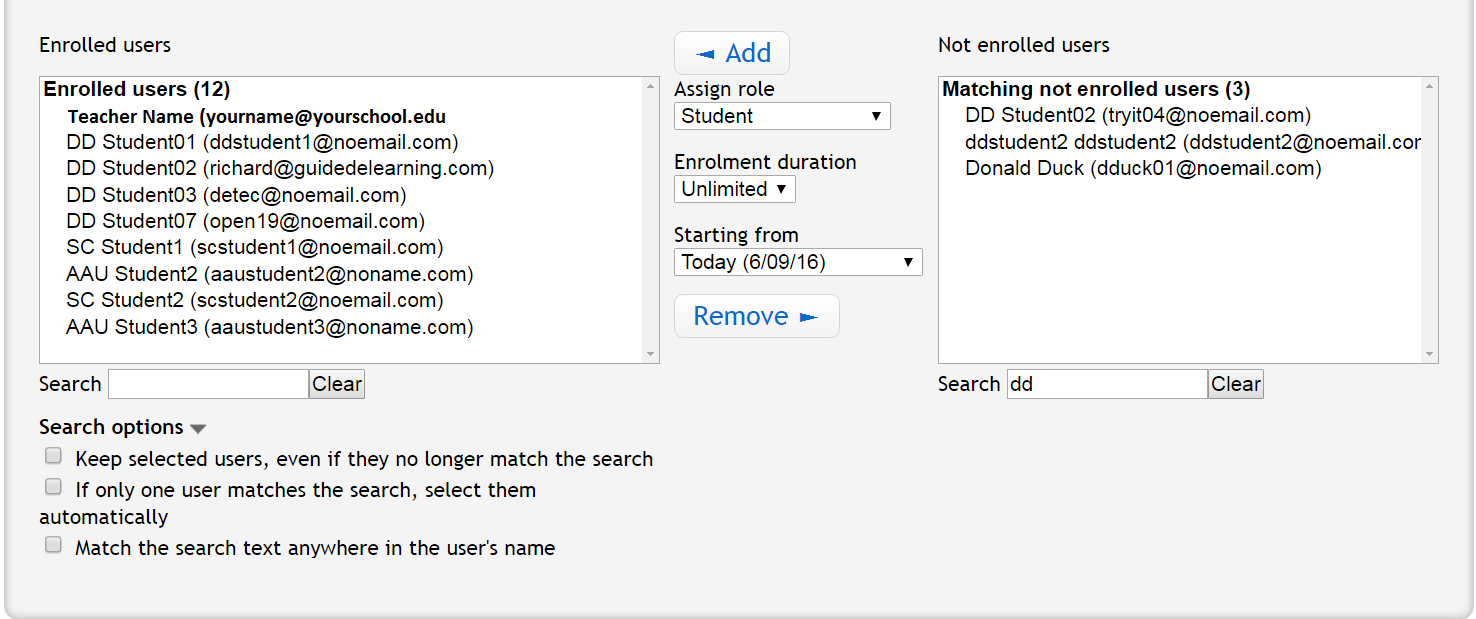Clear the not enrolled users search

(x=1235, y=384)
